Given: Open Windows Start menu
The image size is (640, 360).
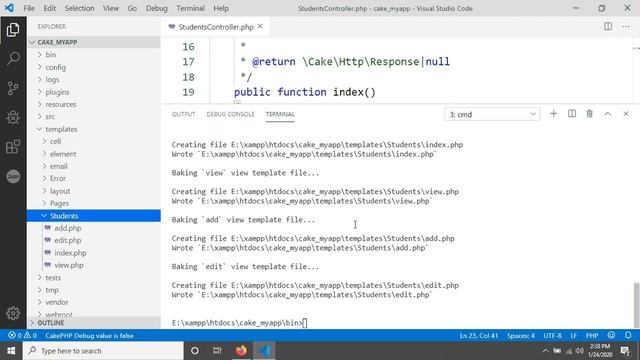Looking at the screenshot, I should [x=11, y=351].
